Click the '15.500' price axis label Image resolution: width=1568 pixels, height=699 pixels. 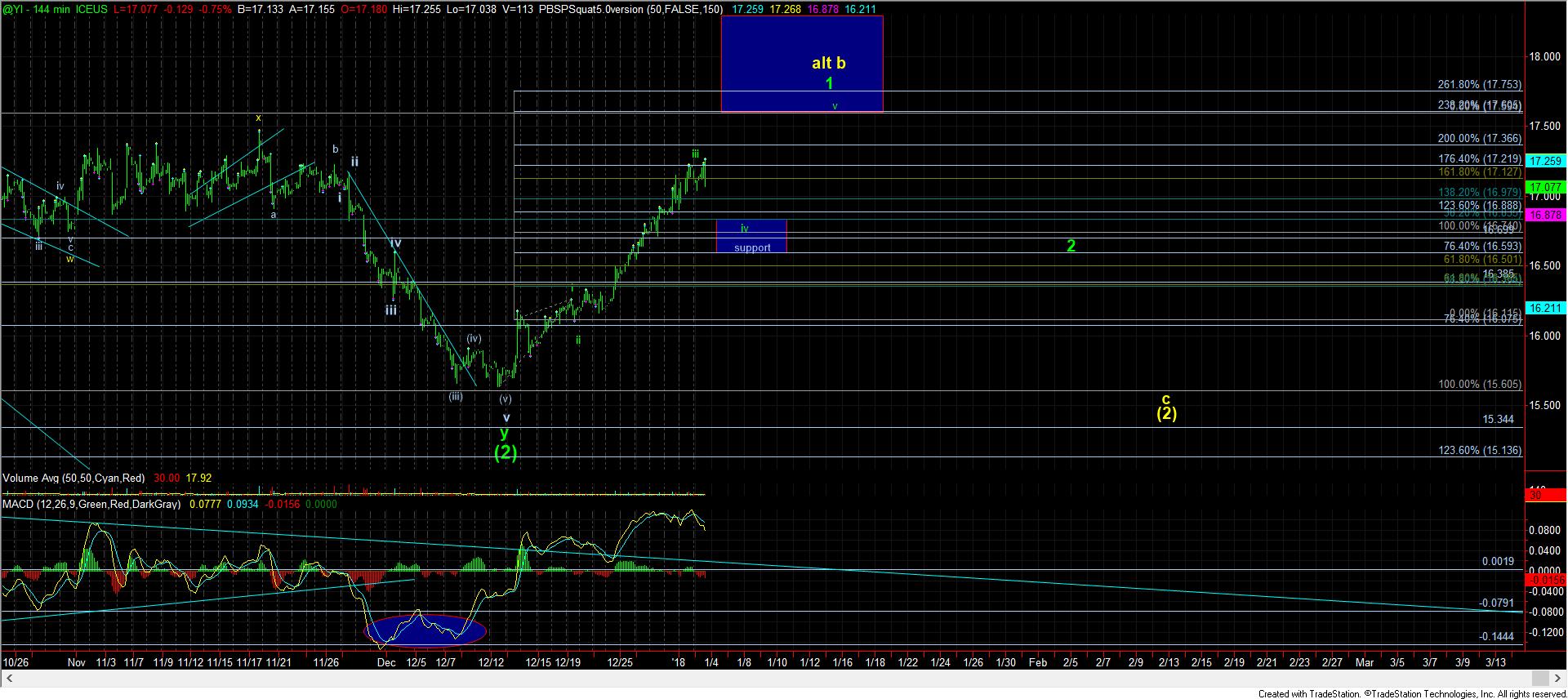coord(1546,406)
